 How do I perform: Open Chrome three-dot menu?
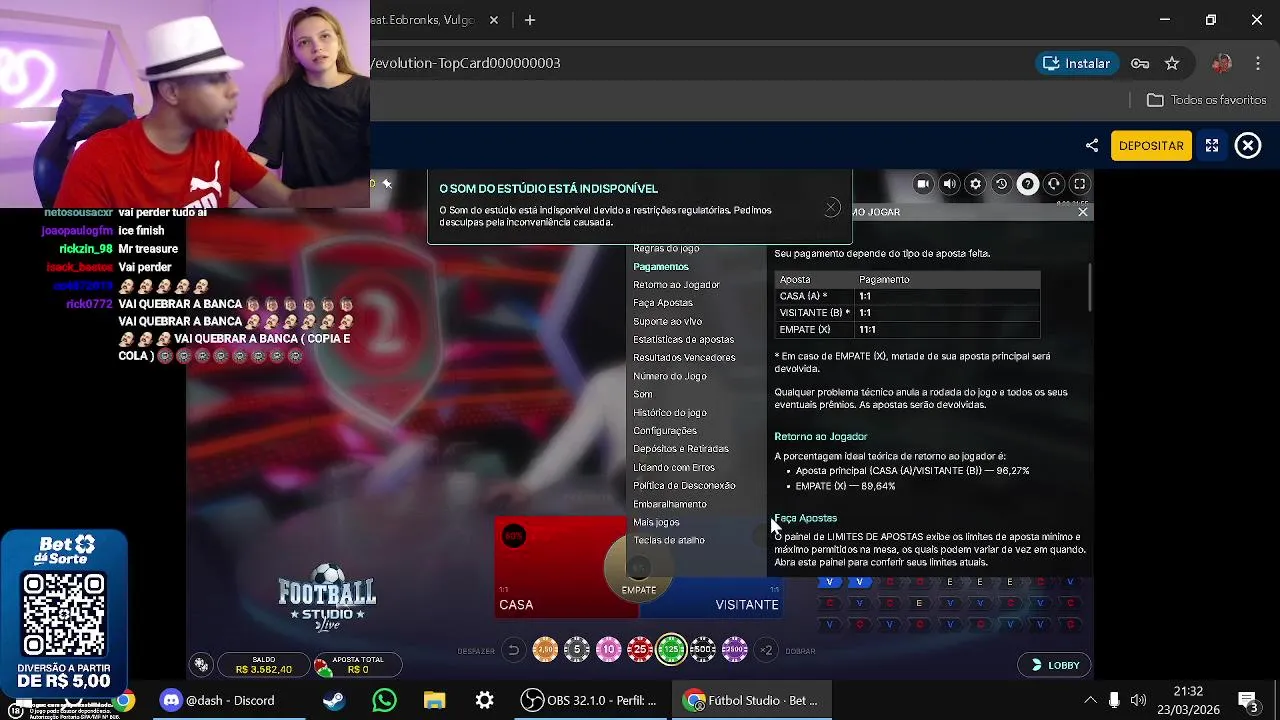tap(1258, 63)
